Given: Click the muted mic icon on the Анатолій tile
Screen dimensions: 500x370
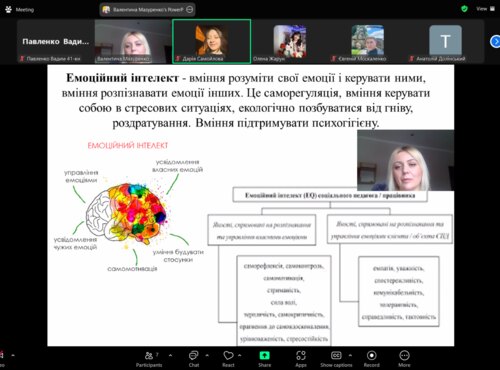Looking at the screenshot, I should coord(412,59).
